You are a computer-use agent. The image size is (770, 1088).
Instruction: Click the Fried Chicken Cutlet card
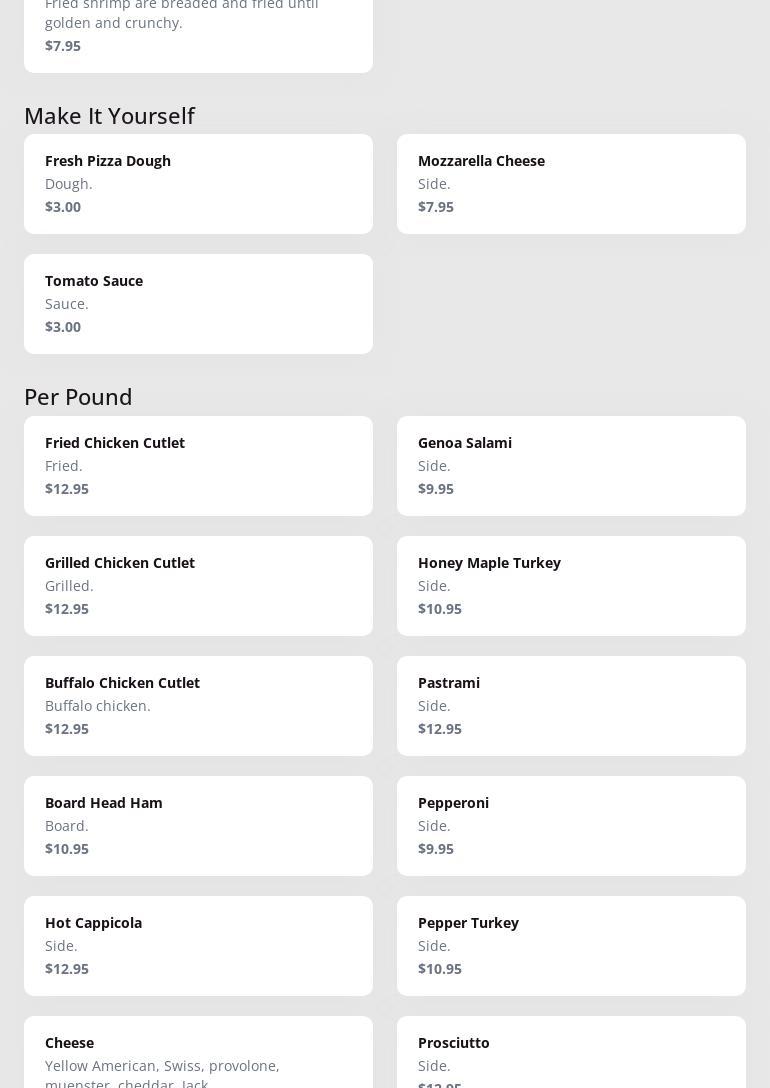(x=198, y=466)
